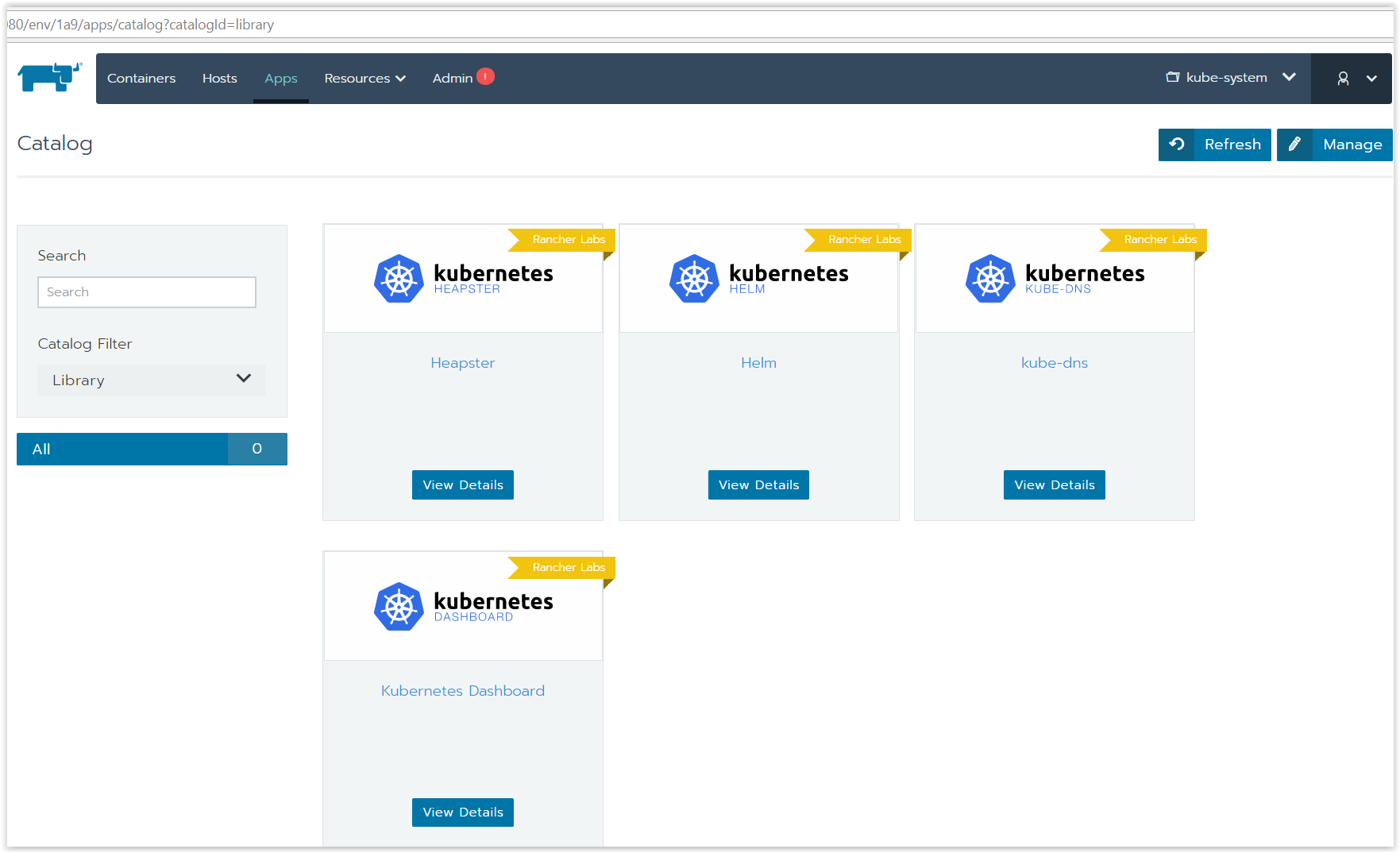Click the kube-dns kubernetes logo
Screen dimensions: 1400x853
pyautogui.click(x=1055, y=278)
